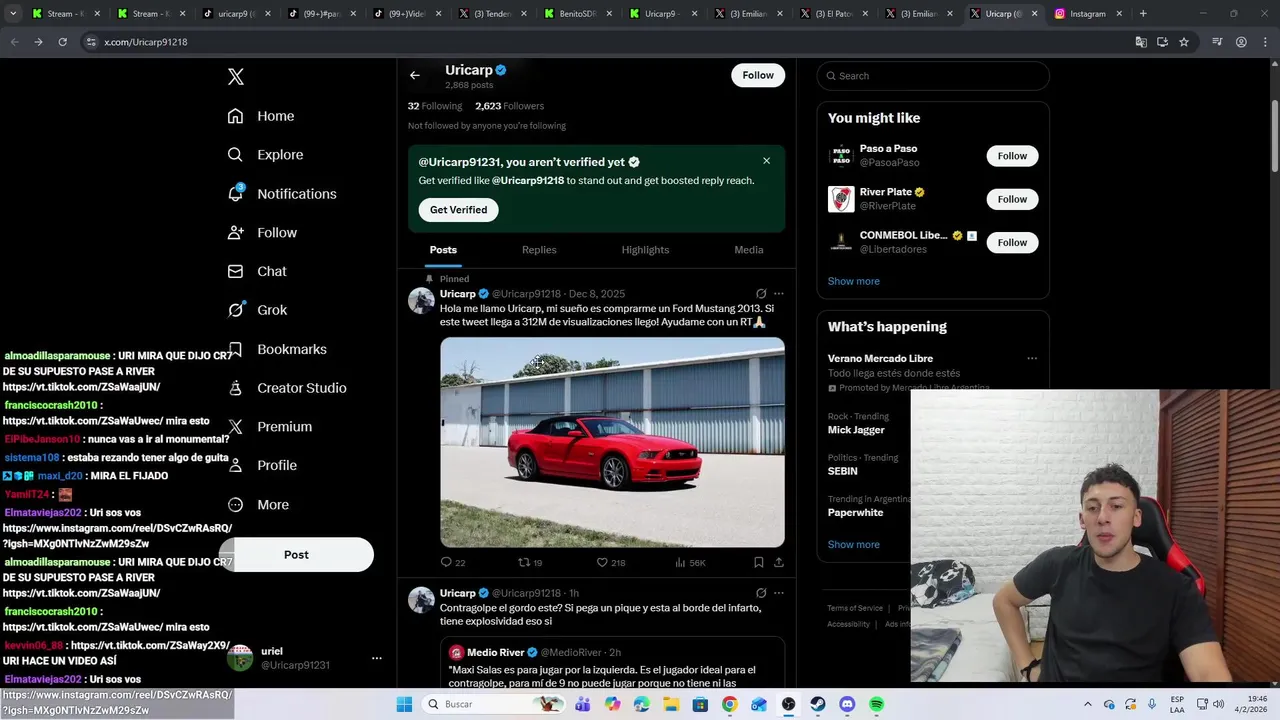The height and width of the screenshot is (720, 1280).
Task: Open the Explore magnifier in the sidebar
Action: point(235,155)
